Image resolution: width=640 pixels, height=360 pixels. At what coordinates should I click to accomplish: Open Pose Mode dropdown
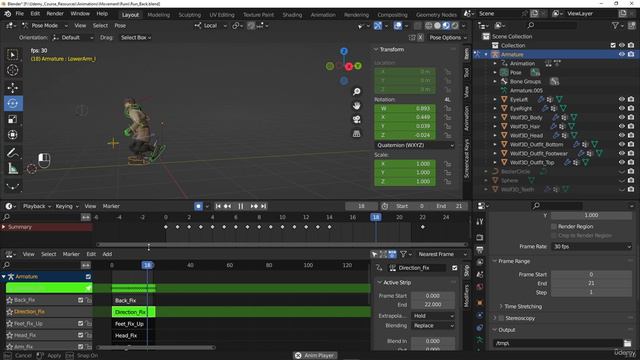[x=45, y=25]
